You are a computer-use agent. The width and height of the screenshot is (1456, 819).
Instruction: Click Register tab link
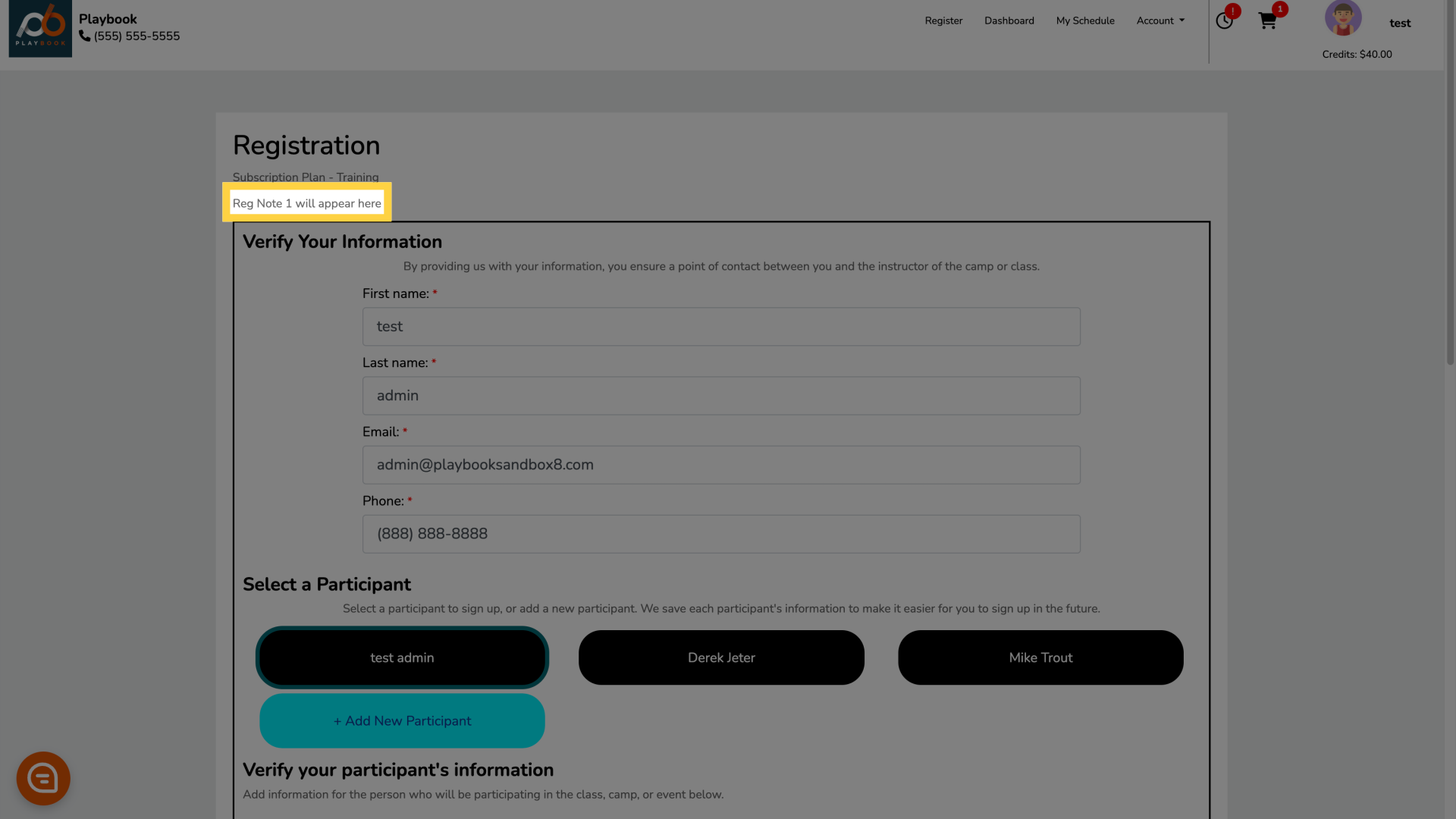[x=944, y=21]
